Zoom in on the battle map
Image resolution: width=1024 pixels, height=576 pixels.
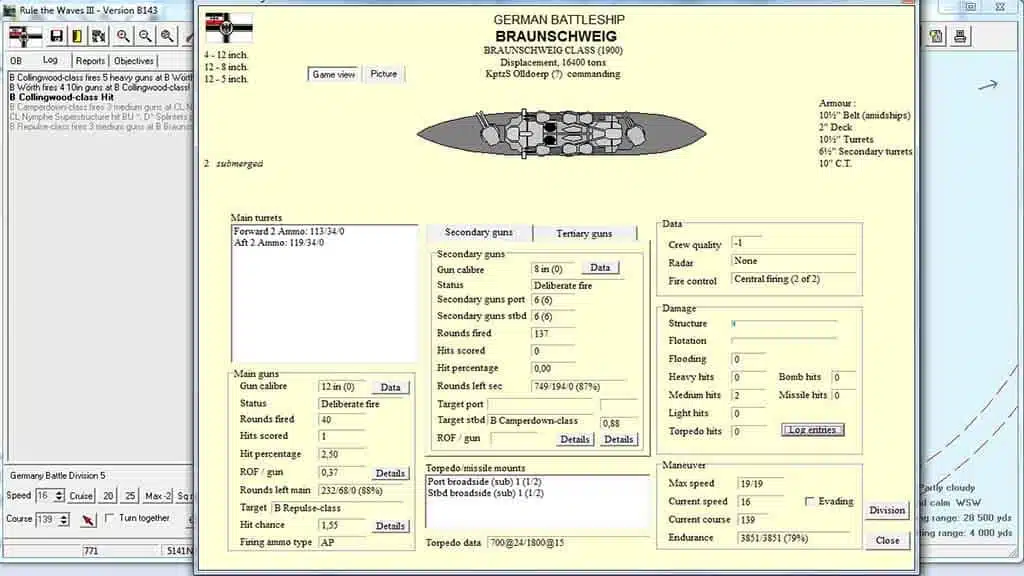pyautogui.click(x=122, y=36)
